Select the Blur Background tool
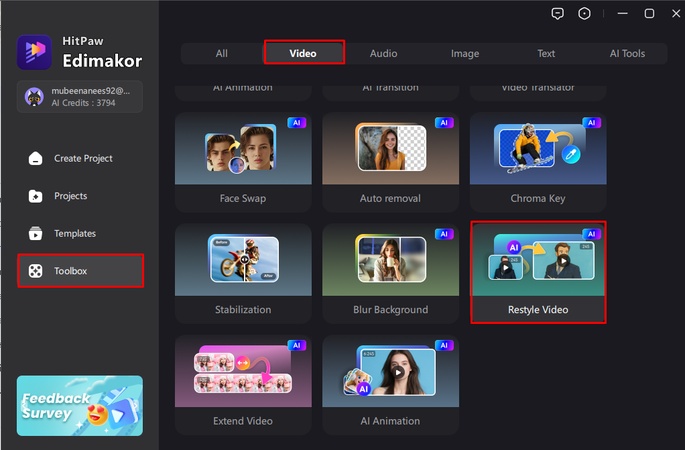 [x=391, y=273]
